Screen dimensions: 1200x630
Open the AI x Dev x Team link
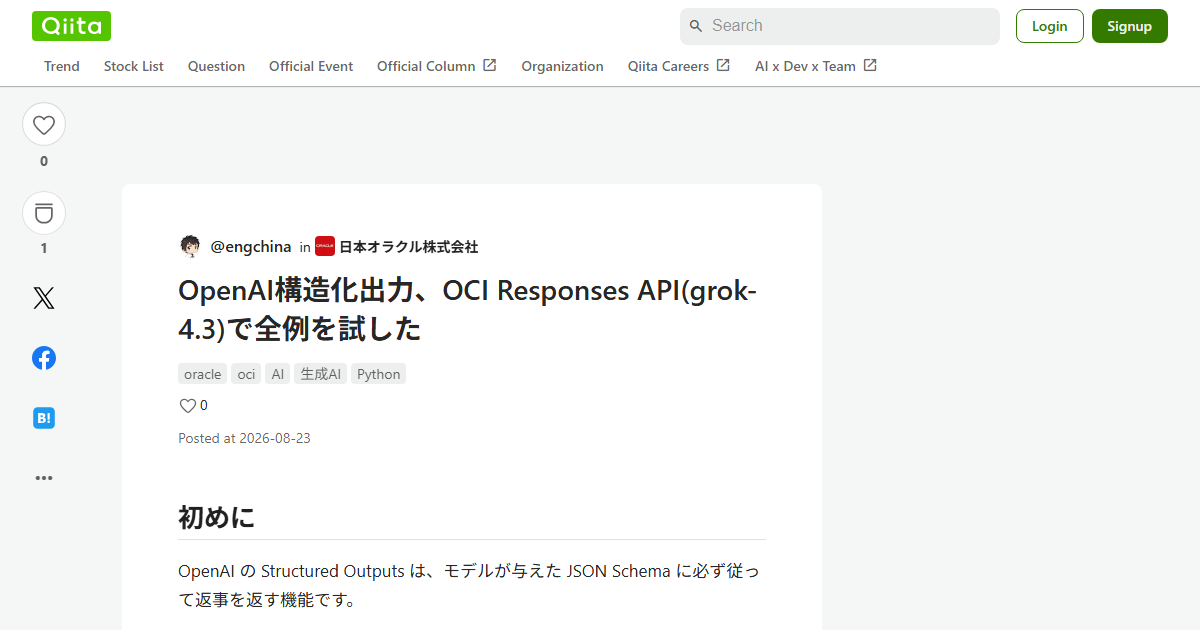click(816, 66)
